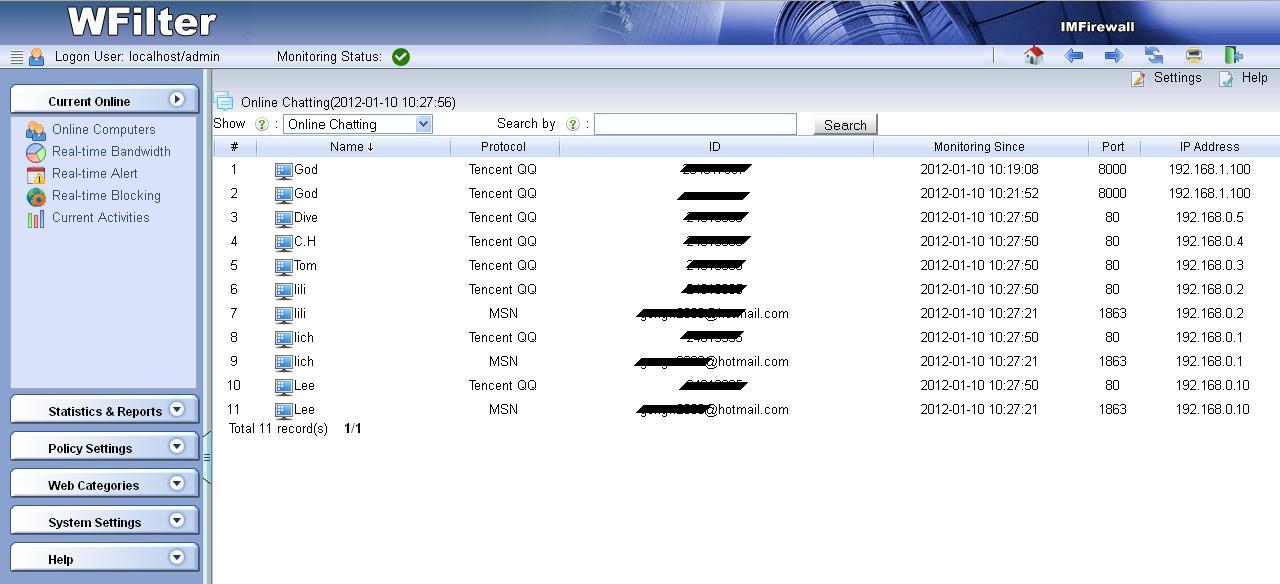
Task: Refresh the page with the refresh icon
Action: (x=1154, y=56)
